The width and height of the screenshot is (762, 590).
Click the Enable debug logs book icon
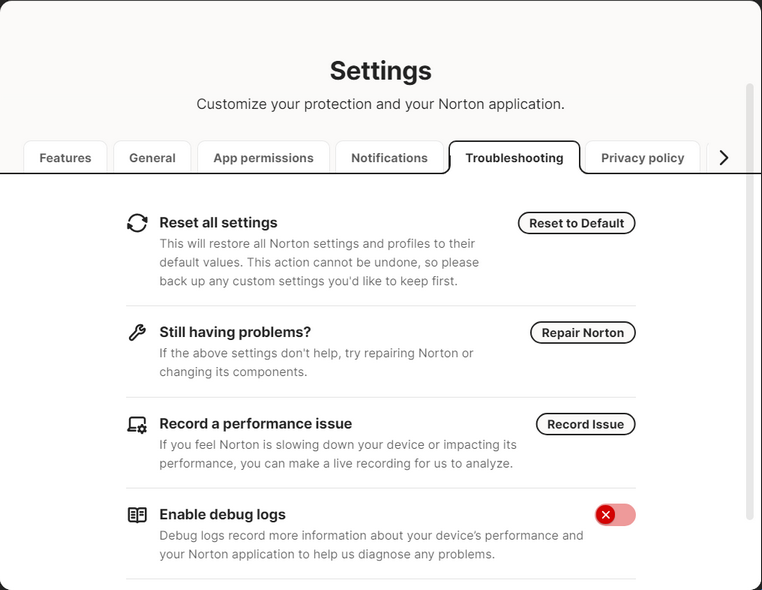[x=137, y=515]
